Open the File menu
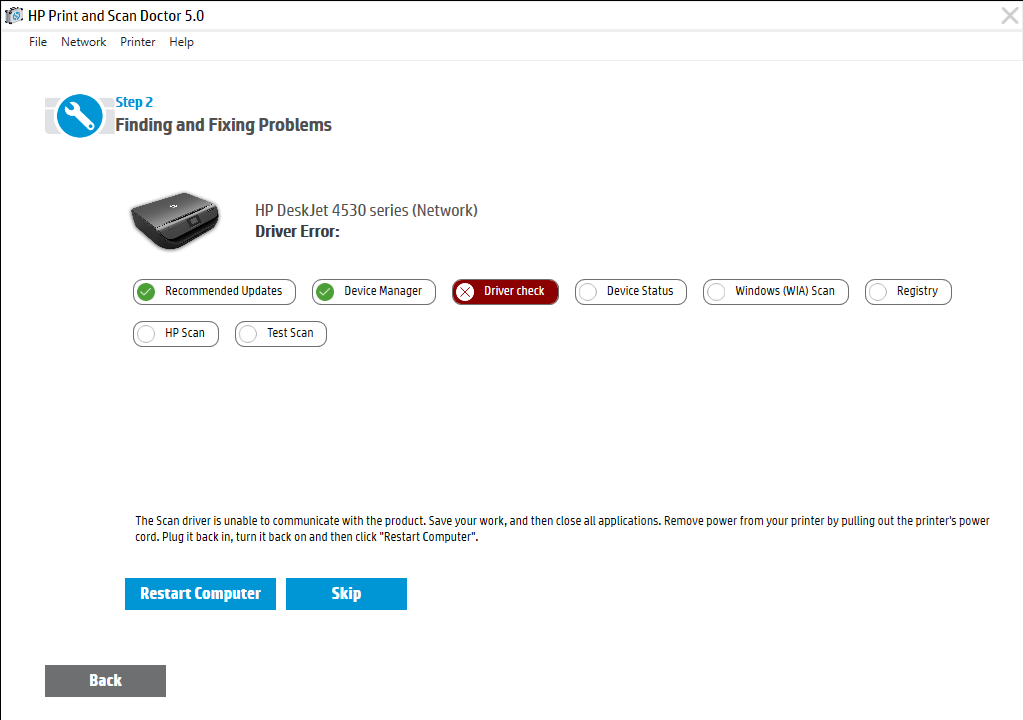The height and width of the screenshot is (720, 1023). click(x=38, y=42)
